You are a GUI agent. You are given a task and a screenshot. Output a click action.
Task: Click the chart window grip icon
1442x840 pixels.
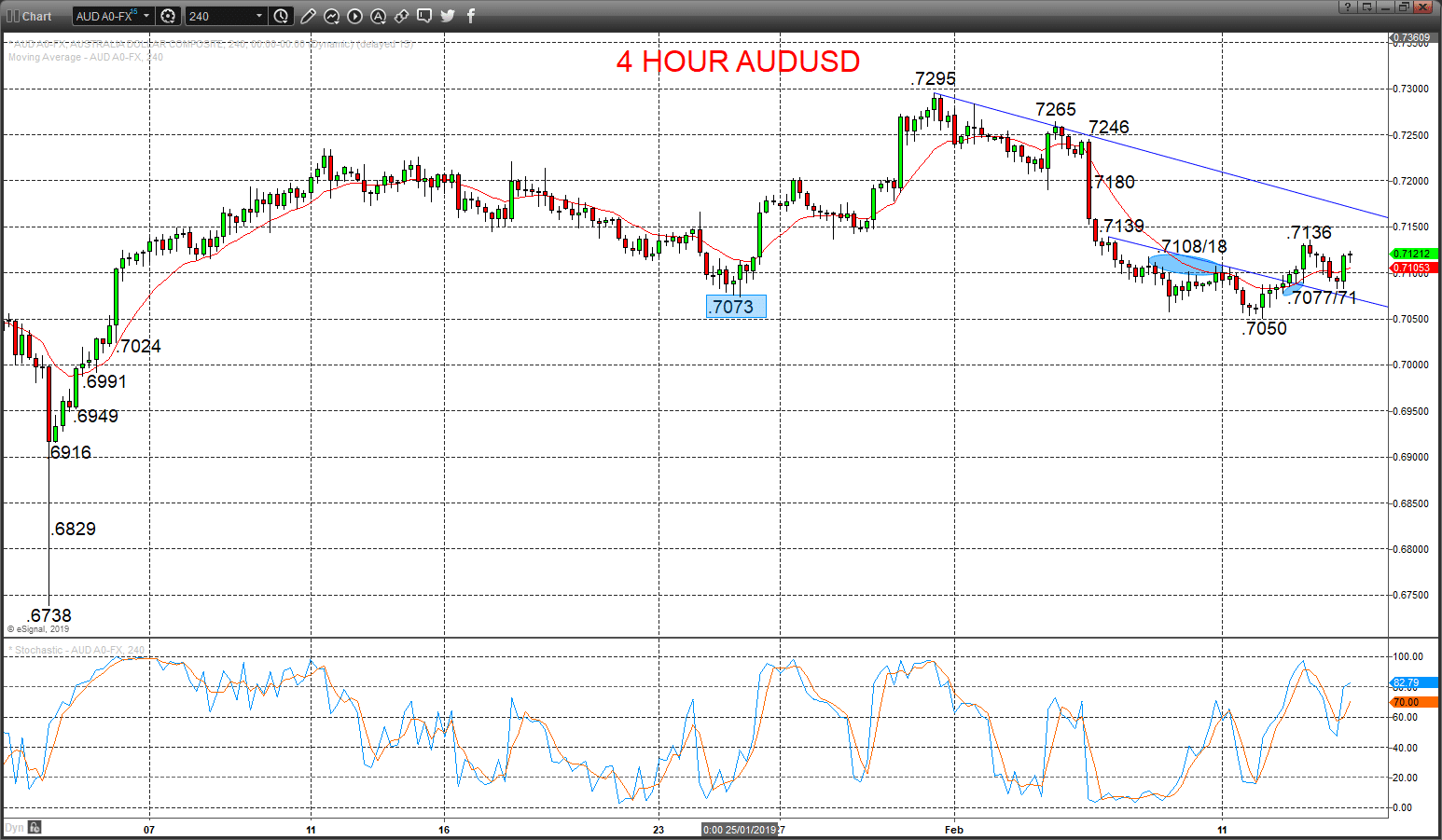click(12, 16)
